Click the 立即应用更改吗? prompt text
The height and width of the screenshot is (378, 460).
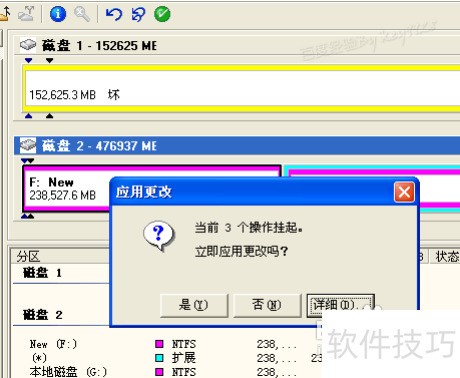coord(241,251)
